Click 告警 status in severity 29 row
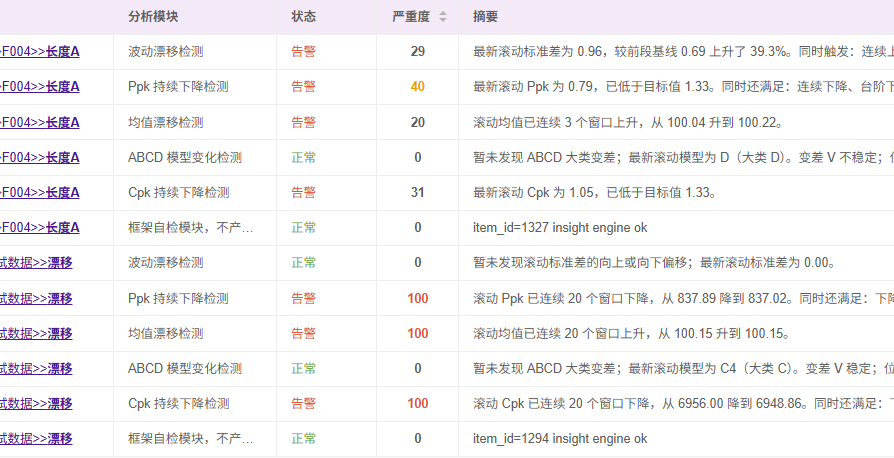 [303, 52]
